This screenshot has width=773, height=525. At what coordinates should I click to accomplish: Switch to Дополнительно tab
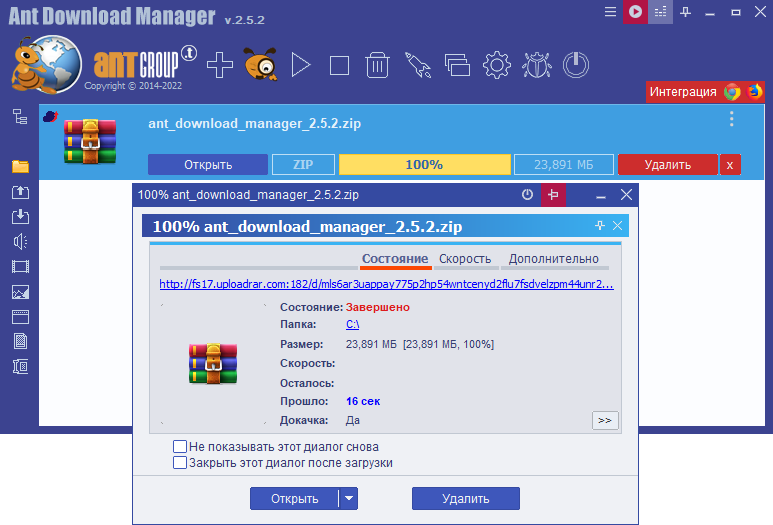click(554, 259)
